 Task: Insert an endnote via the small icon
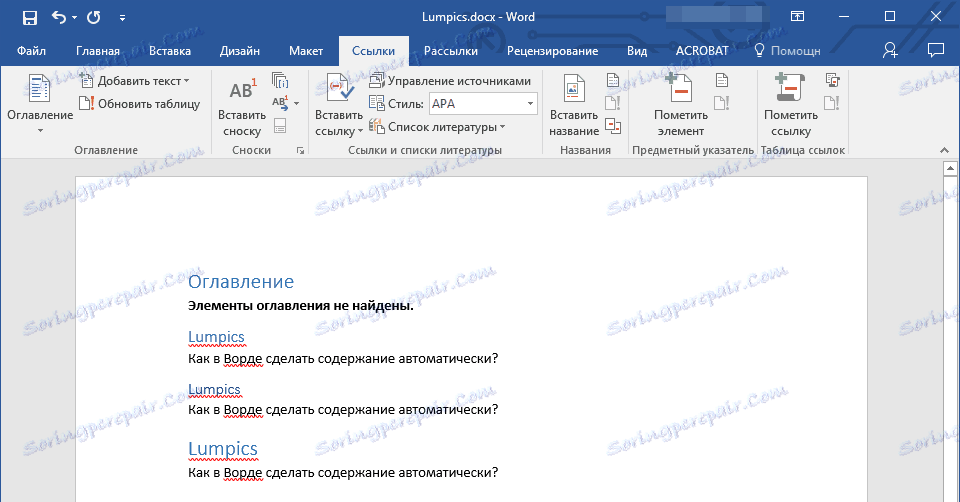[x=280, y=80]
